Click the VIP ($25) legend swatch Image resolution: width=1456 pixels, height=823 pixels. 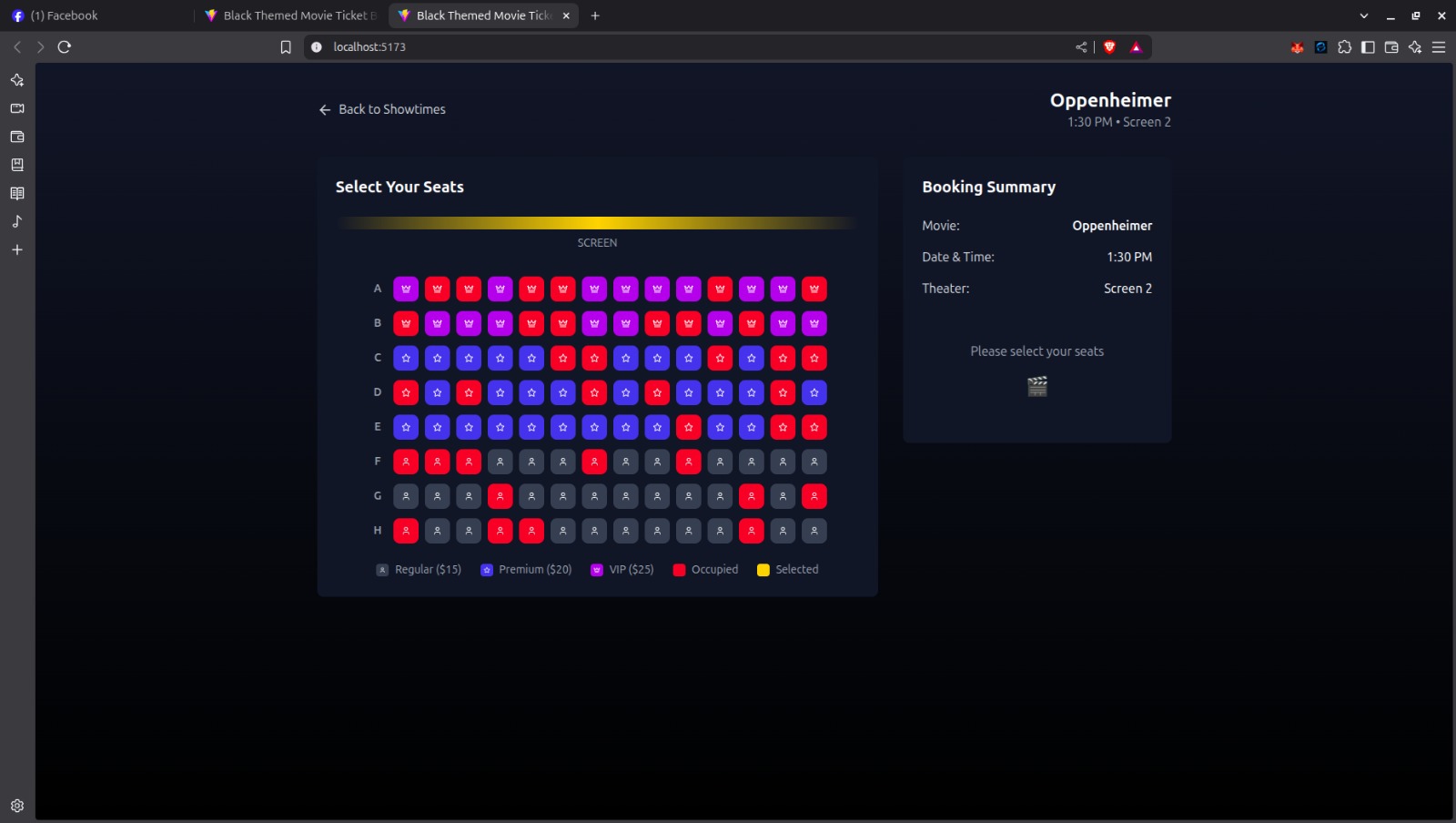coord(597,570)
